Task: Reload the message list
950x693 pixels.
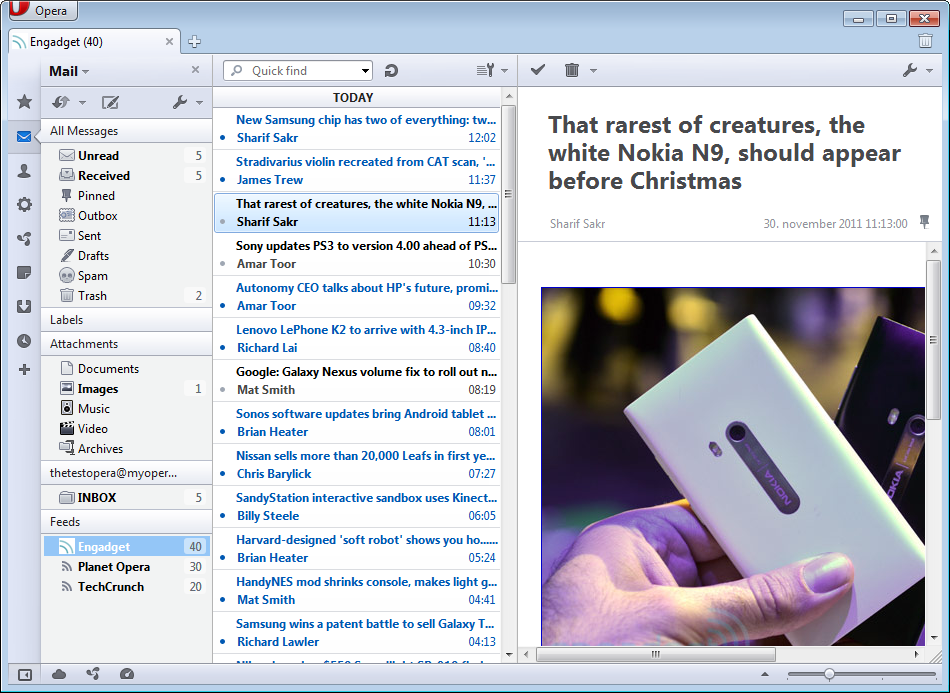Action: pyautogui.click(x=391, y=71)
